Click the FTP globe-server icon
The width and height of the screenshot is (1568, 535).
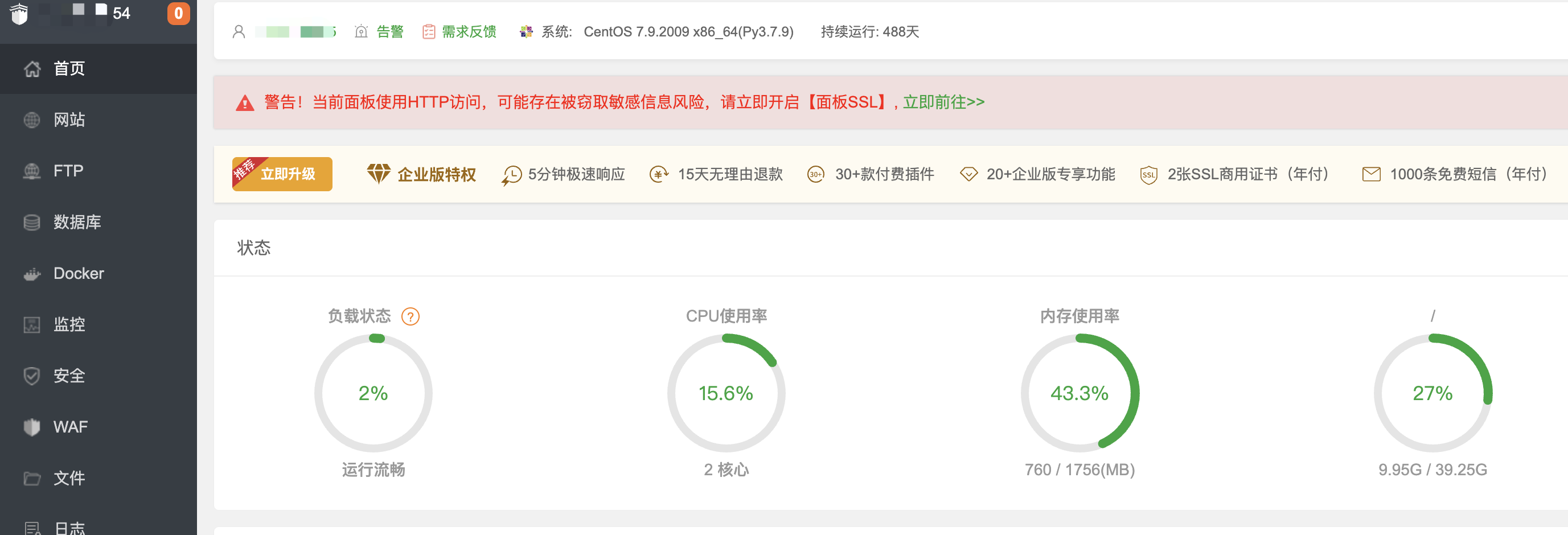(x=32, y=171)
